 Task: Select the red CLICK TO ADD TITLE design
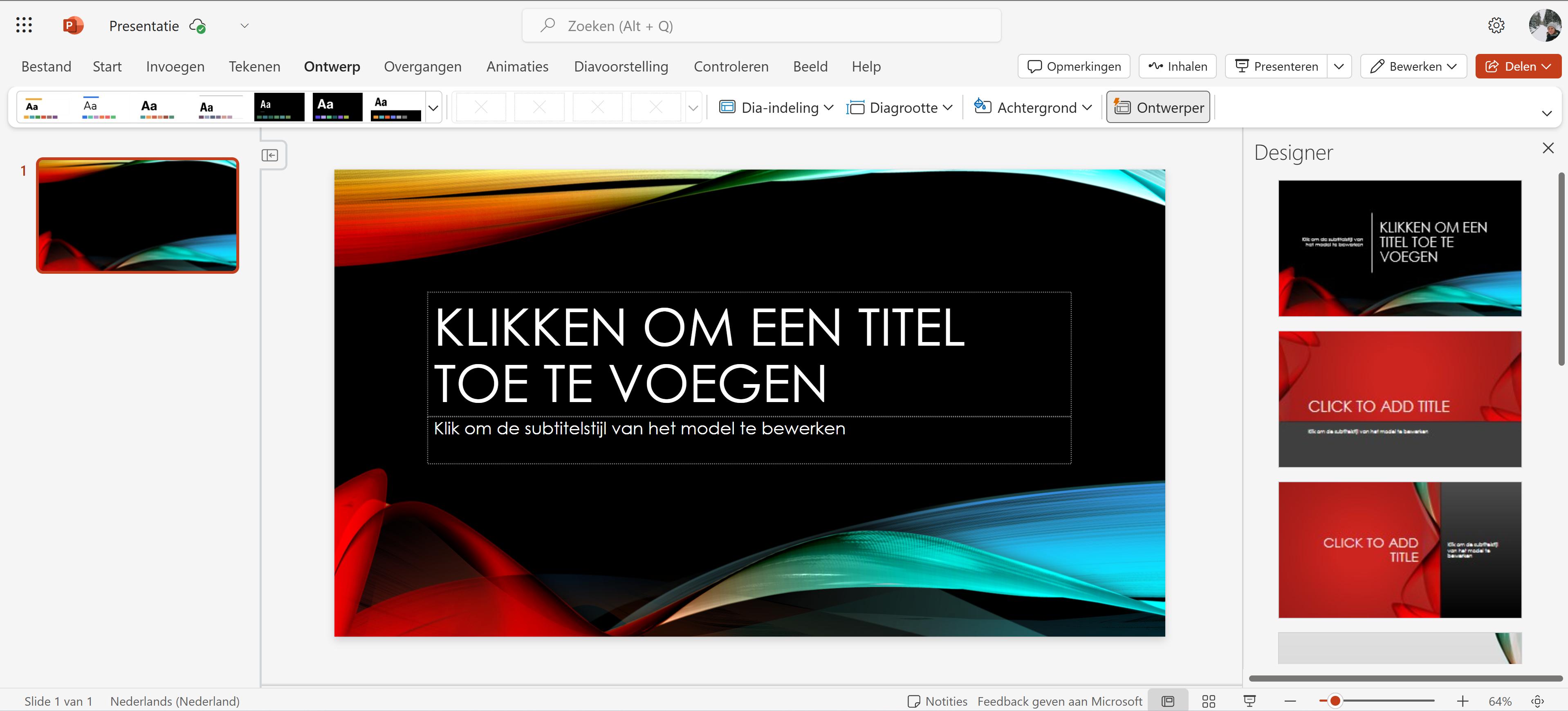1400,399
